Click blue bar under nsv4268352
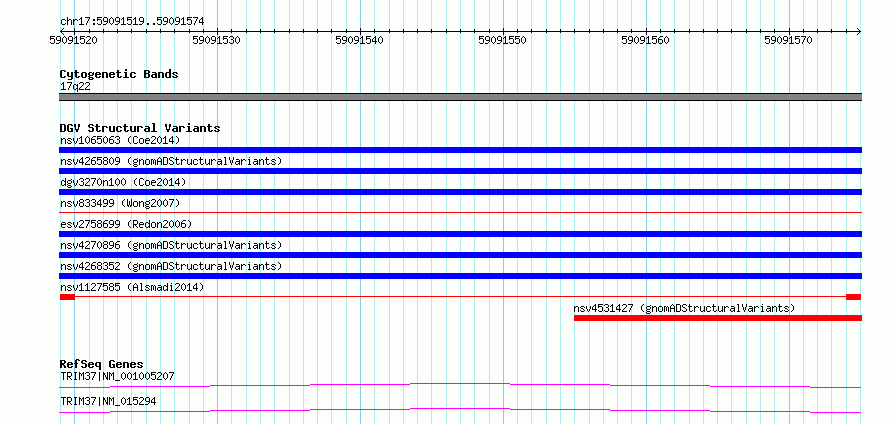Screen dimensions: 890x424 click(460, 276)
